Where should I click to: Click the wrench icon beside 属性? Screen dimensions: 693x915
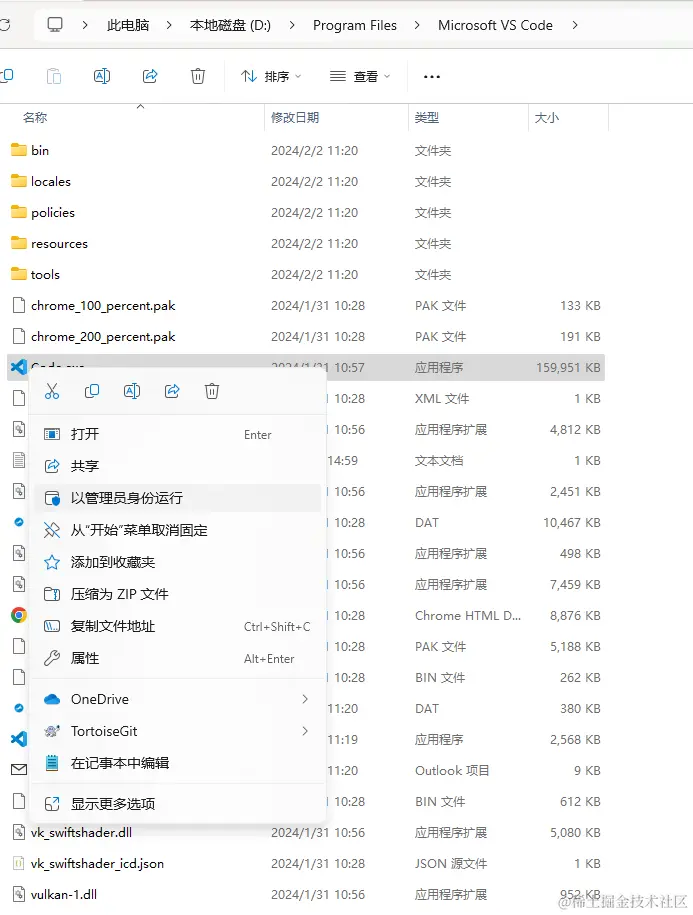tap(52, 658)
